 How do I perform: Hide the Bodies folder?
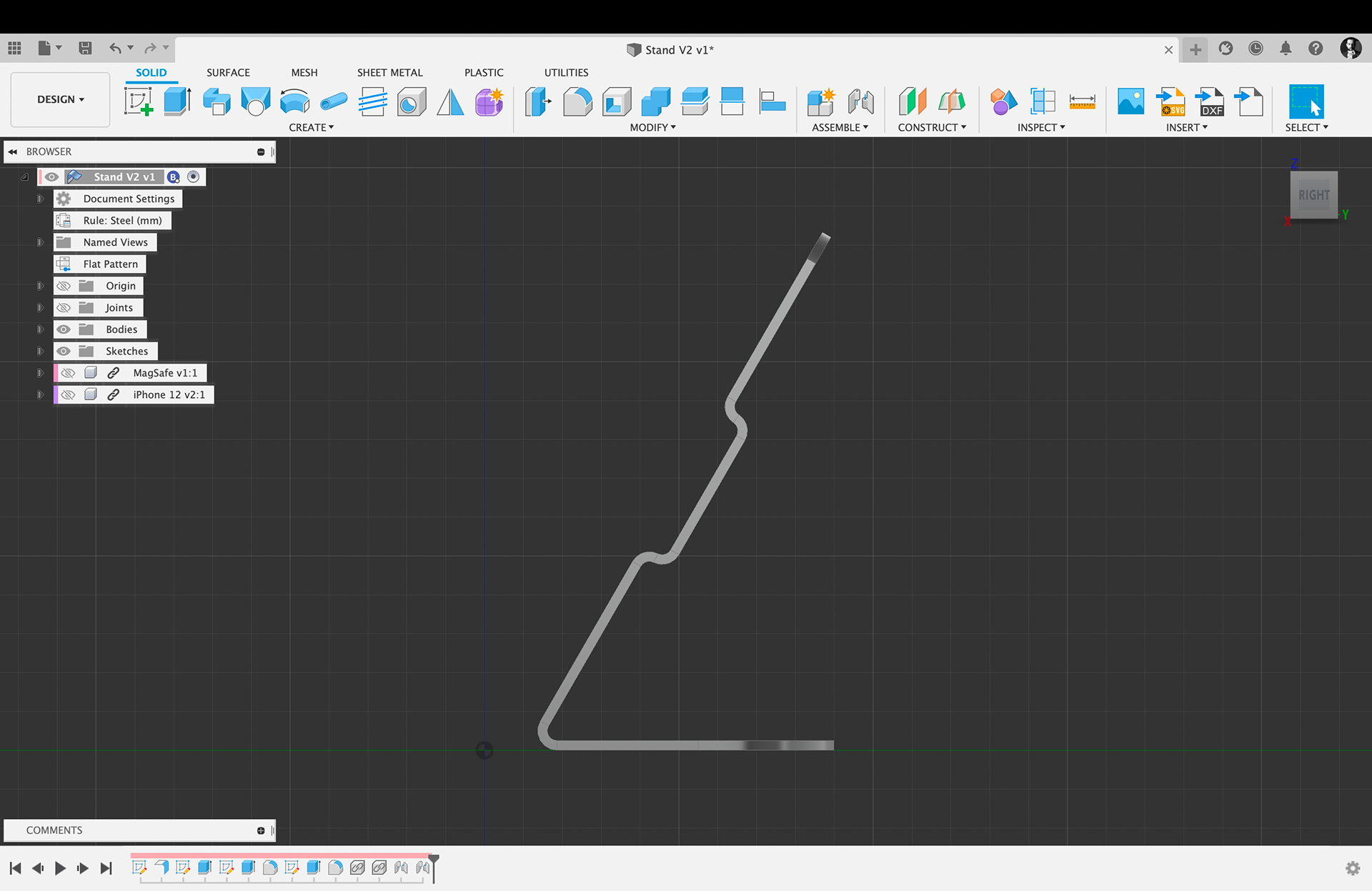(x=64, y=329)
